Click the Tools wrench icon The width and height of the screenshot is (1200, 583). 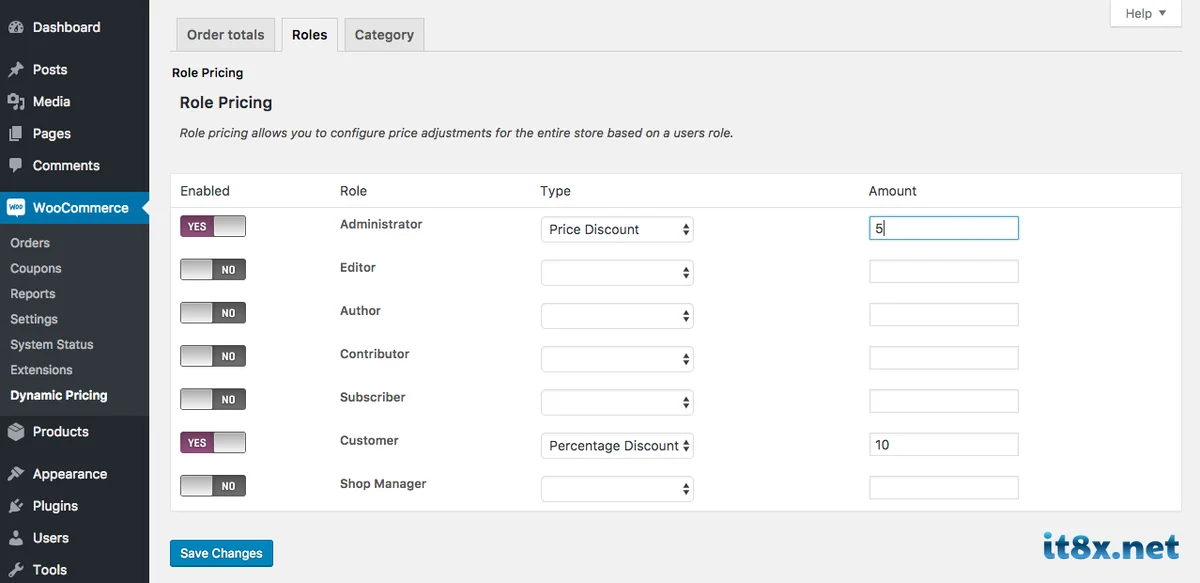[x=16, y=570]
